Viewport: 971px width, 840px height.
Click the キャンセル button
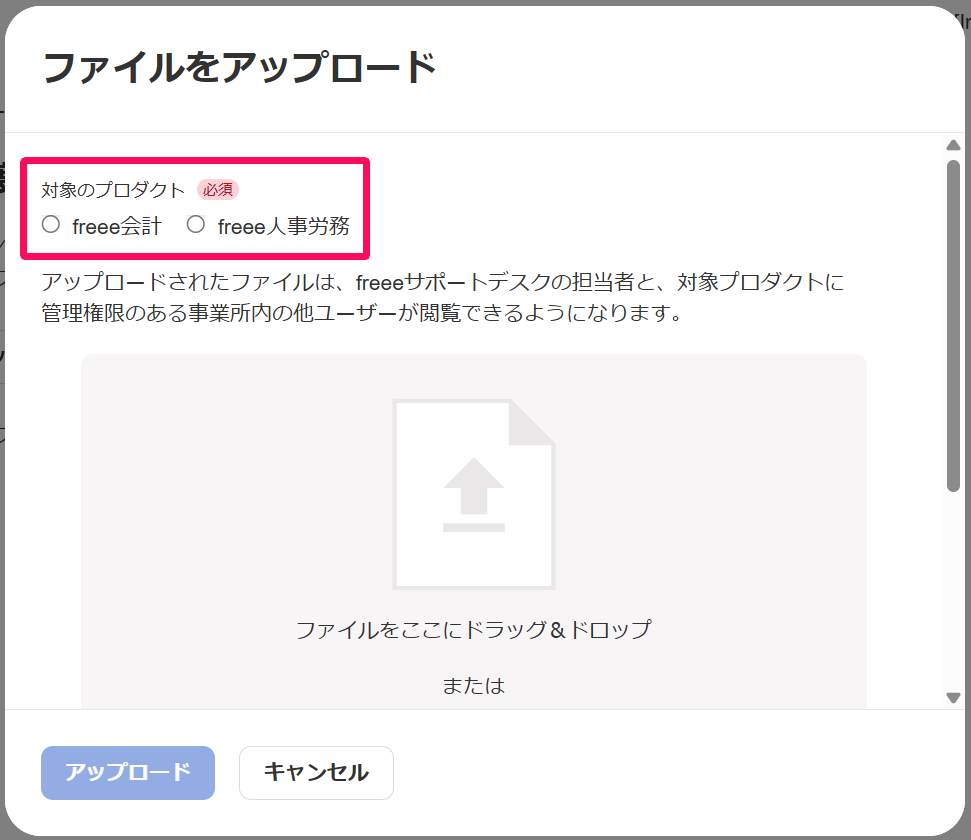click(x=316, y=772)
